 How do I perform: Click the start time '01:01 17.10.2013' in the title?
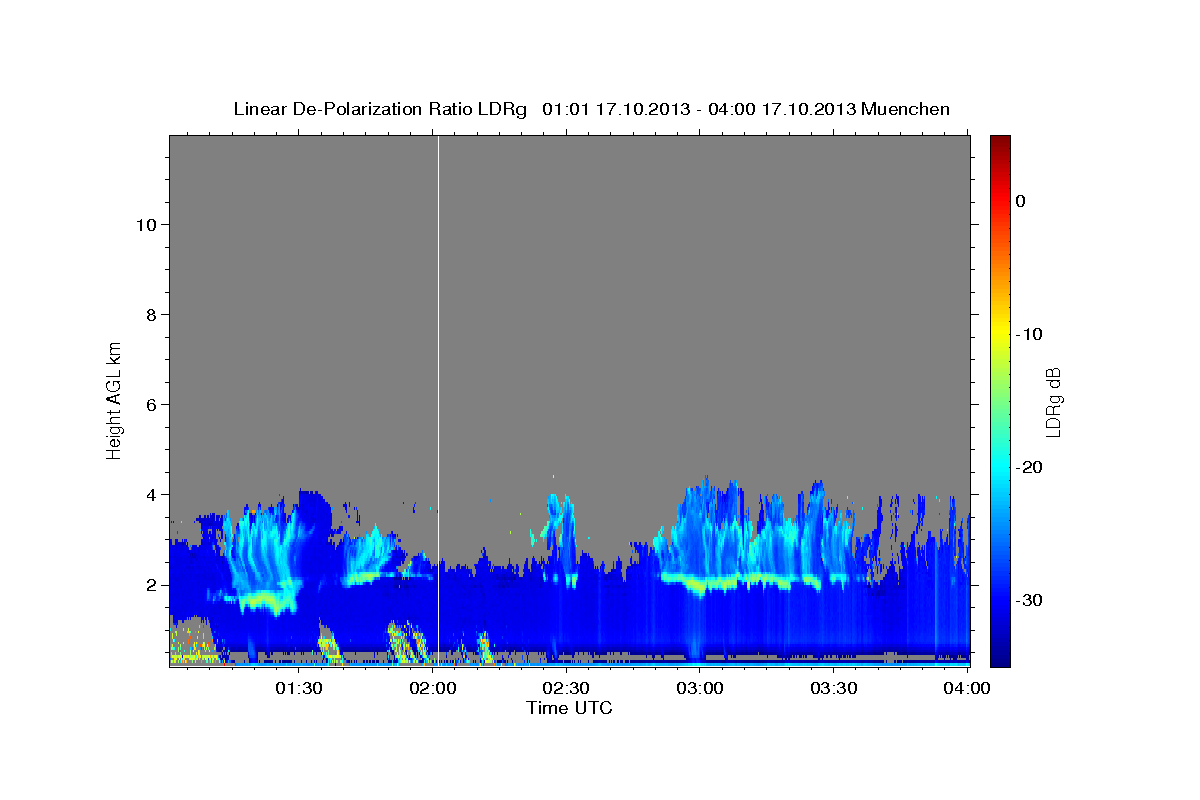(x=616, y=109)
